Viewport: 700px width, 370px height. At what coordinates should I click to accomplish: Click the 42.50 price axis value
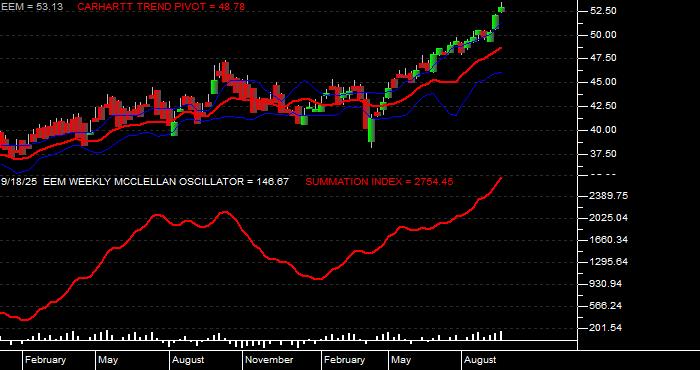[603, 106]
